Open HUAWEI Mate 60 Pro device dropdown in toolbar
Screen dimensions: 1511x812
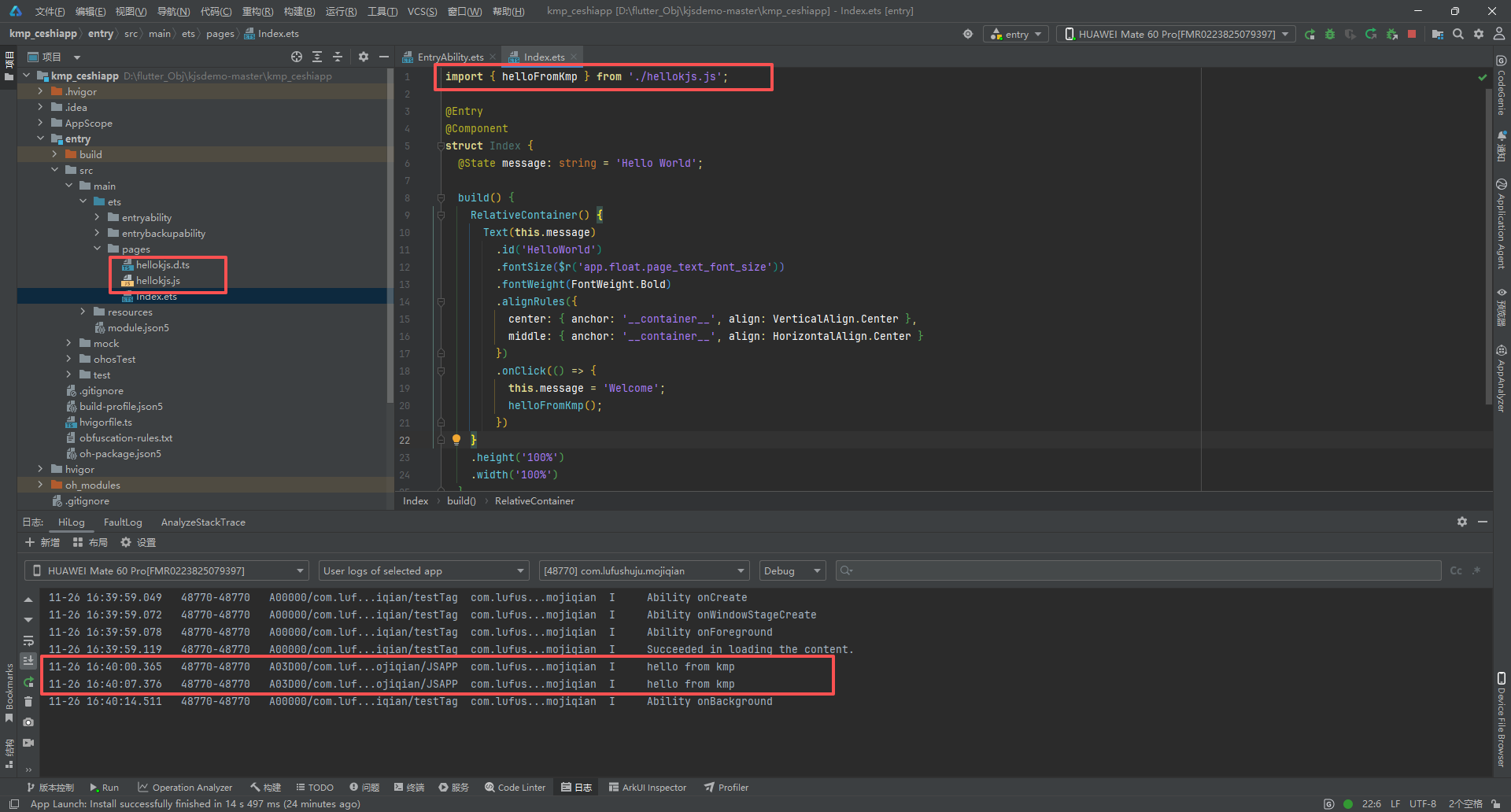[x=1176, y=34]
